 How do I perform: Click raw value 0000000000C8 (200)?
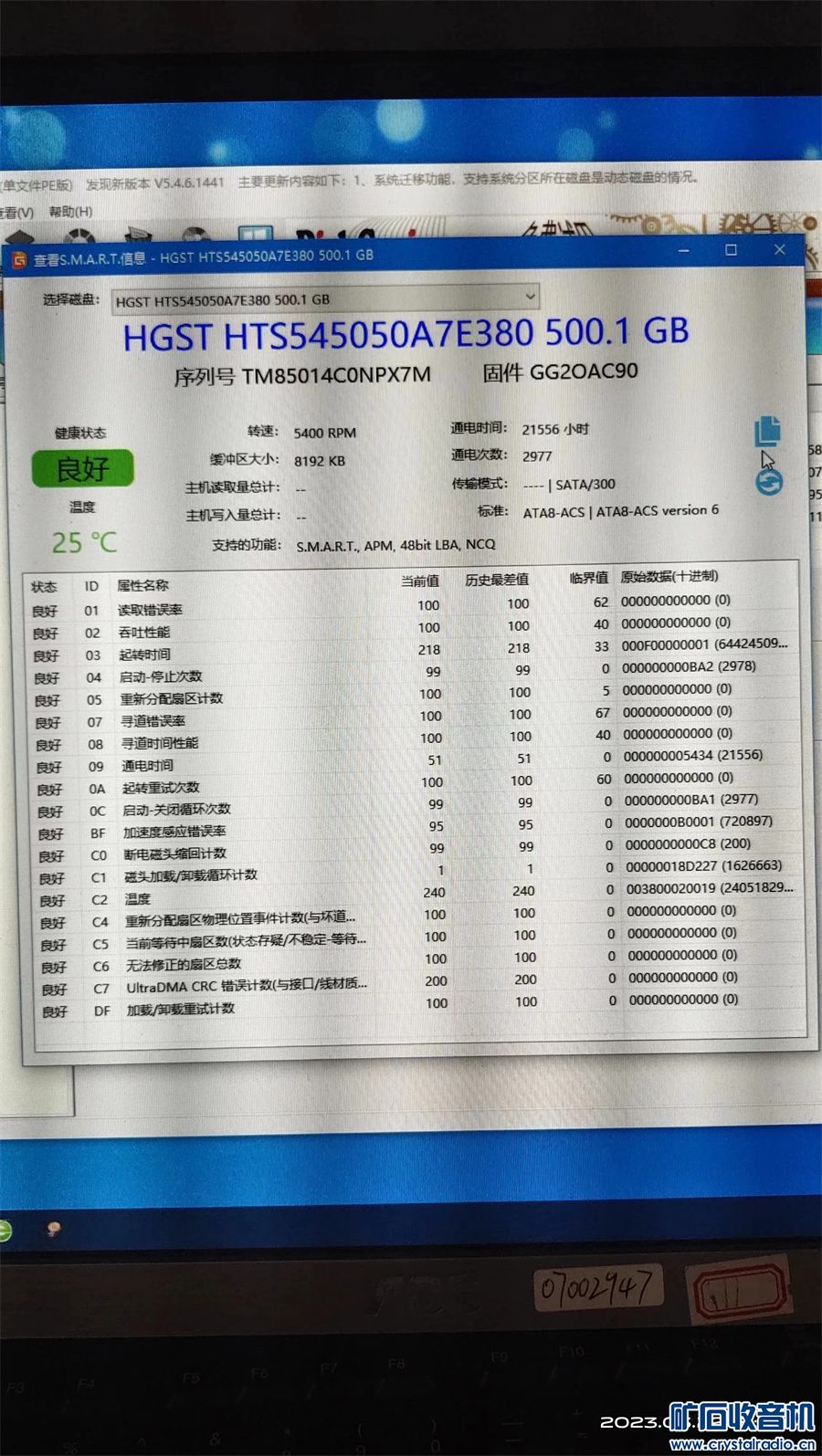point(688,843)
